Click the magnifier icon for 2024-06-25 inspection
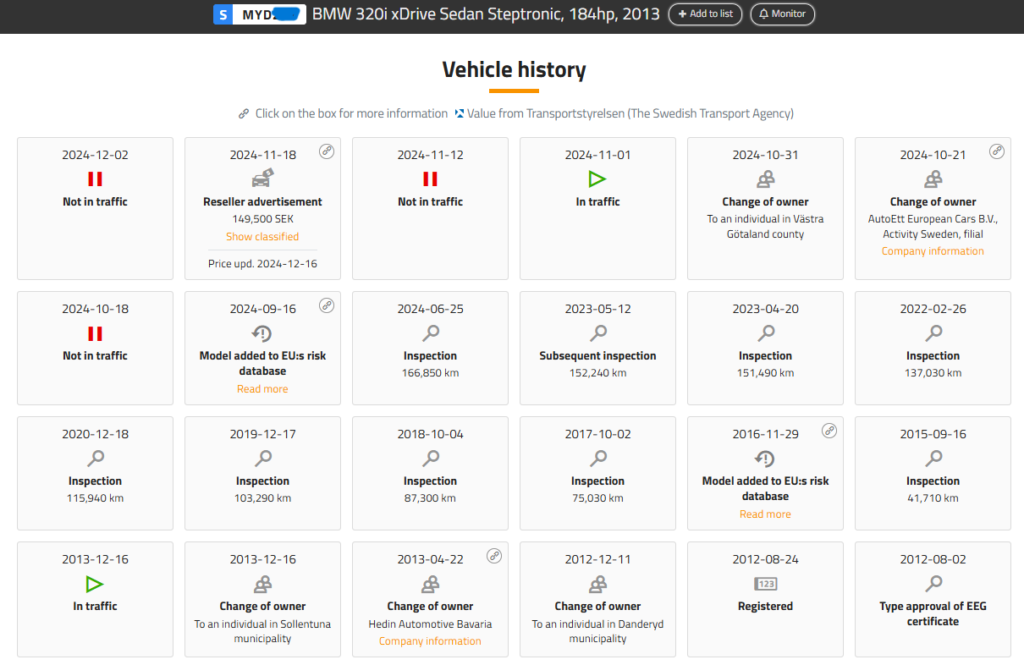The image size is (1024, 665). point(430,333)
